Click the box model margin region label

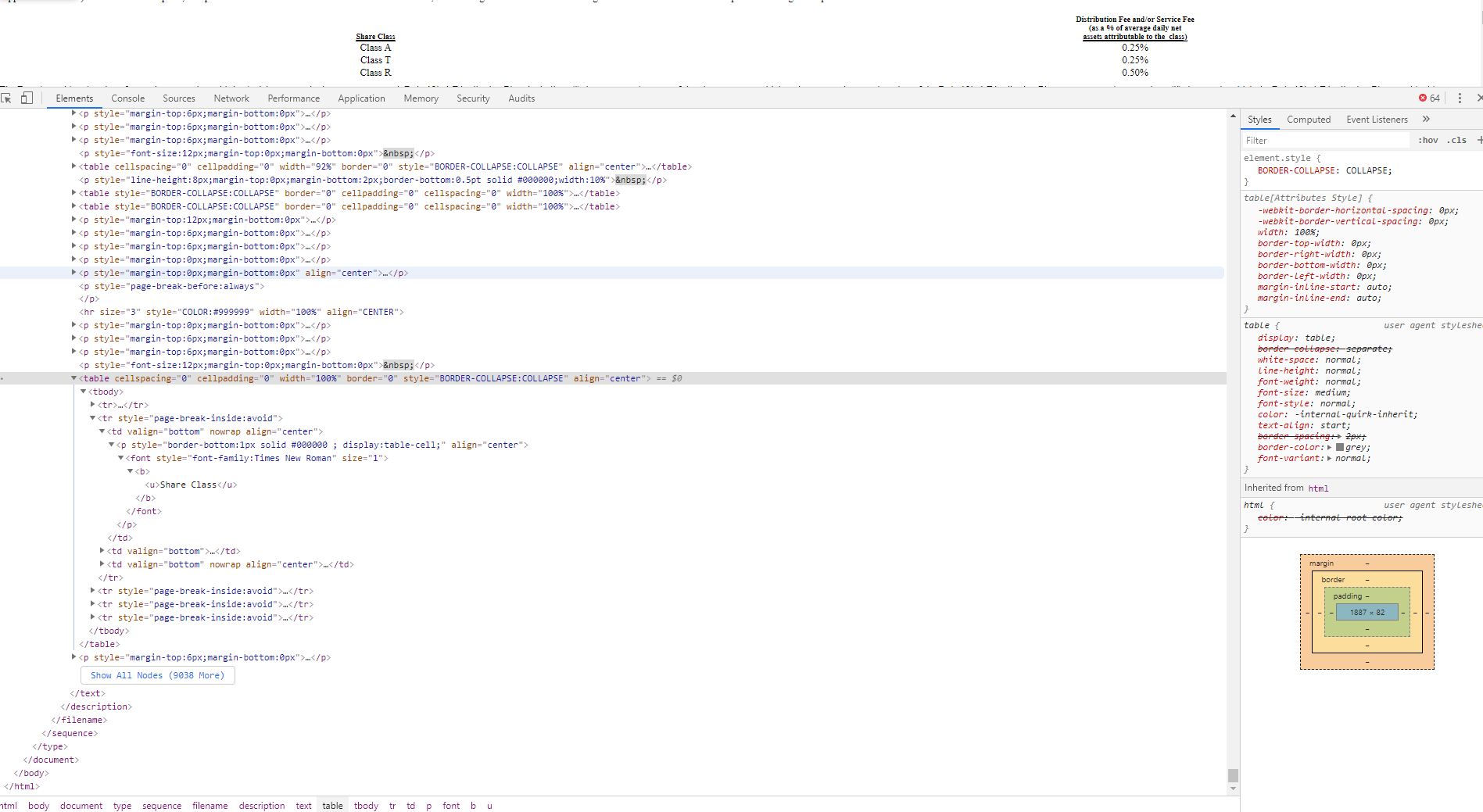[x=1321, y=563]
